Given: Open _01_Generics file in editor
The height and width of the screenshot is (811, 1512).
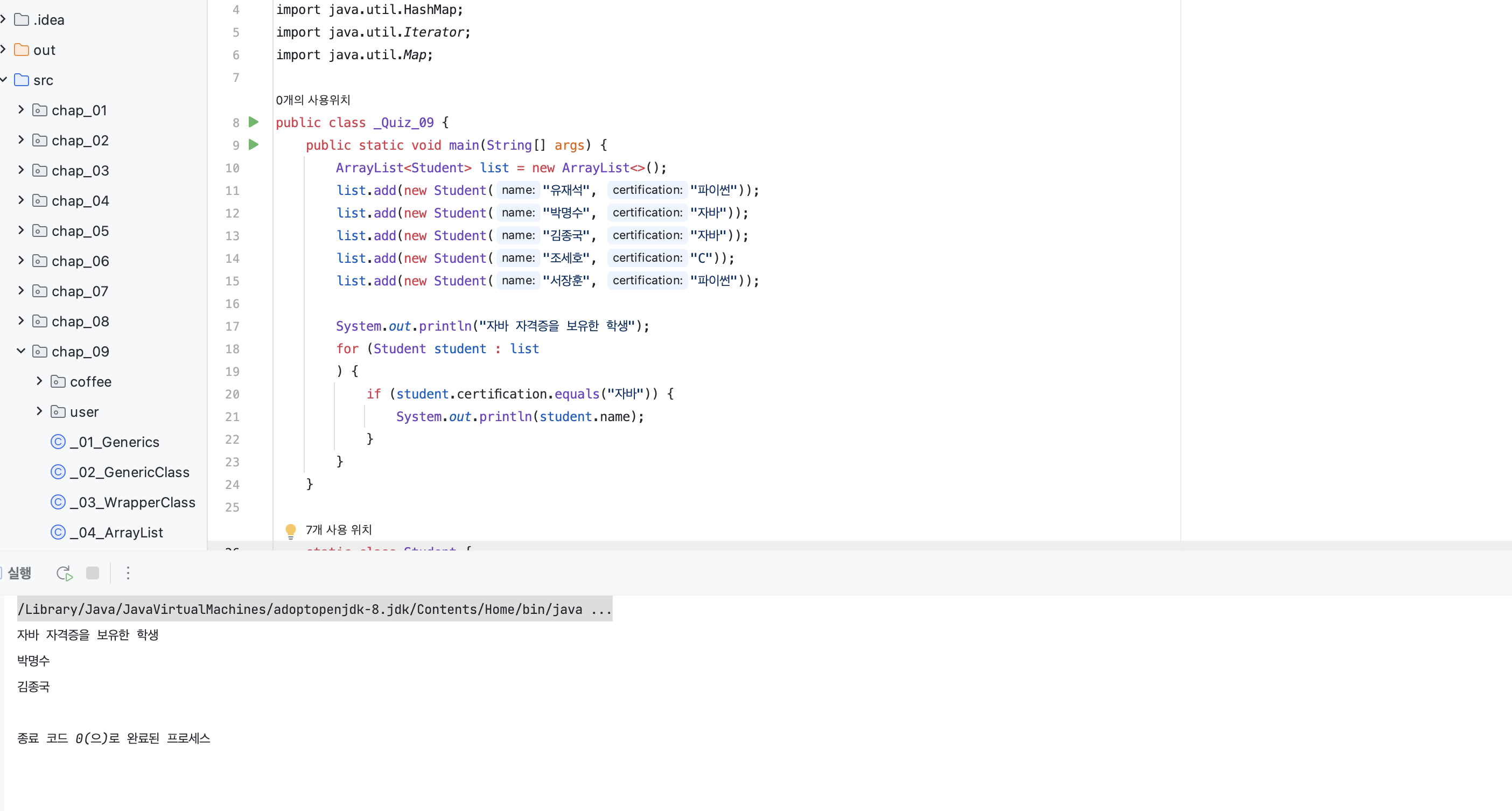Looking at the screenshot, I should pyautogui.click(x=113, y=442).
